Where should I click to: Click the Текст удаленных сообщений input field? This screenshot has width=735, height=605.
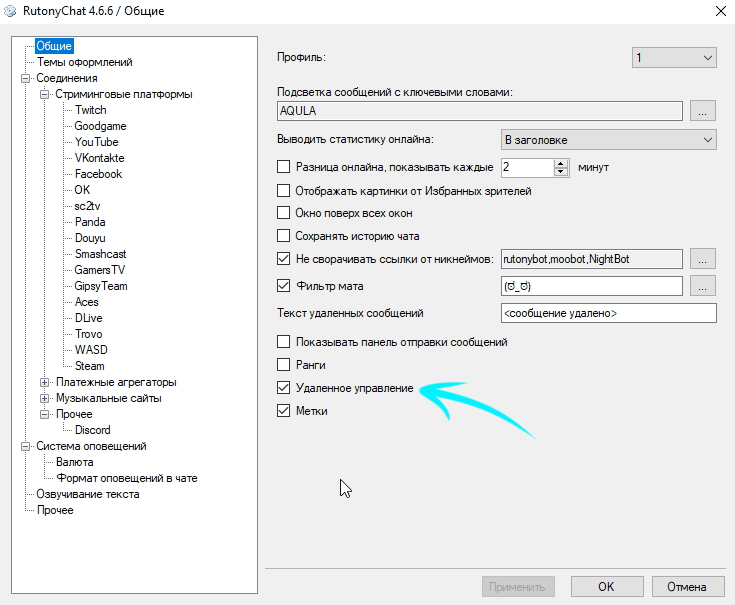click(x=608, y=313)
